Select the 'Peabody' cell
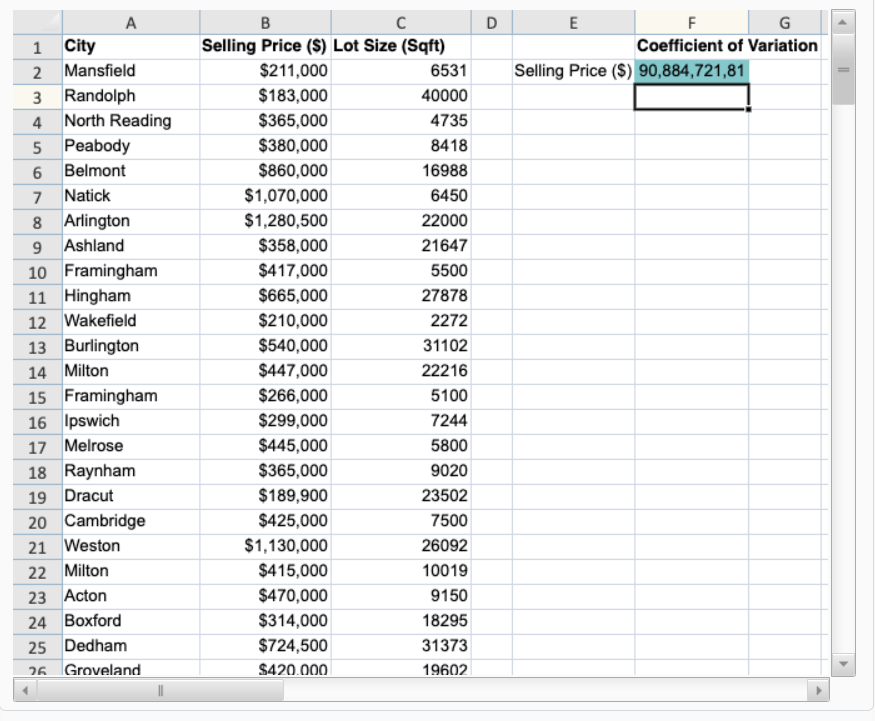Screen dimensions: 875x721 click(131, 147)
